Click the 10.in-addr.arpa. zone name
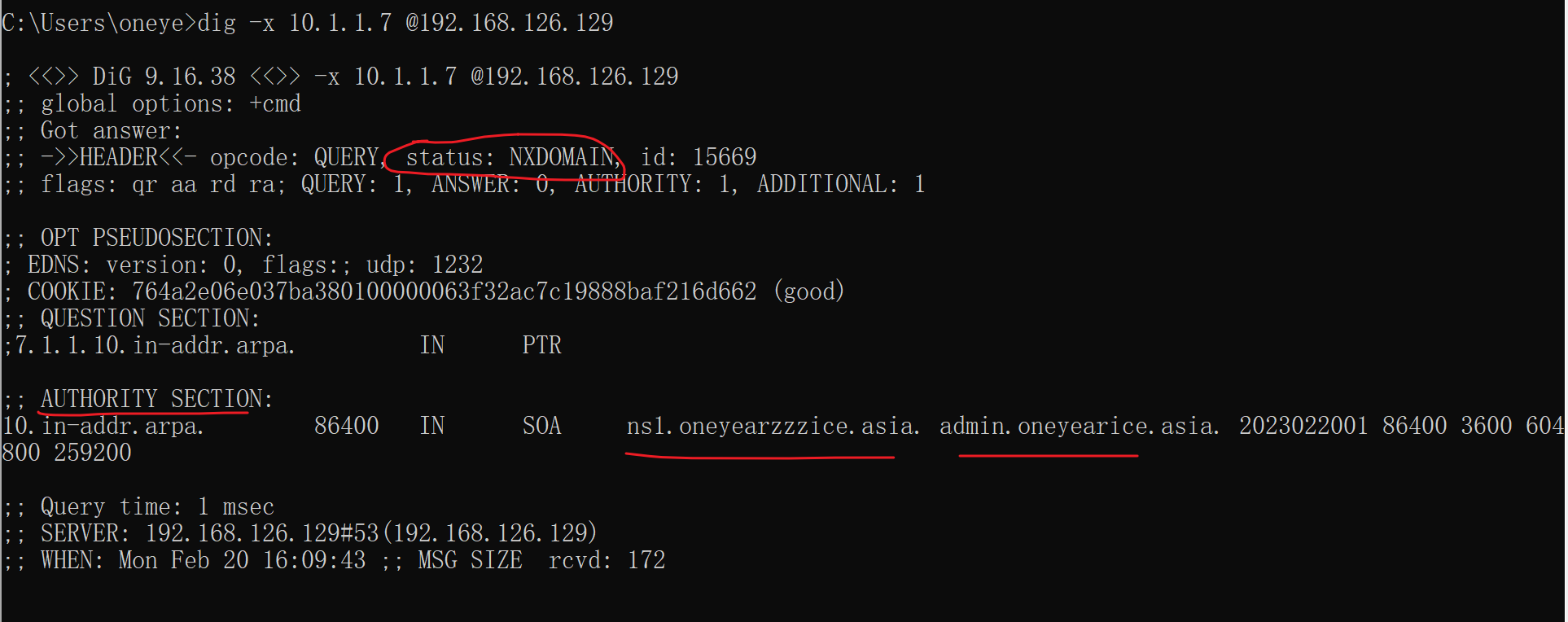This screenshot has width=1568, height=622. [103, 427]
